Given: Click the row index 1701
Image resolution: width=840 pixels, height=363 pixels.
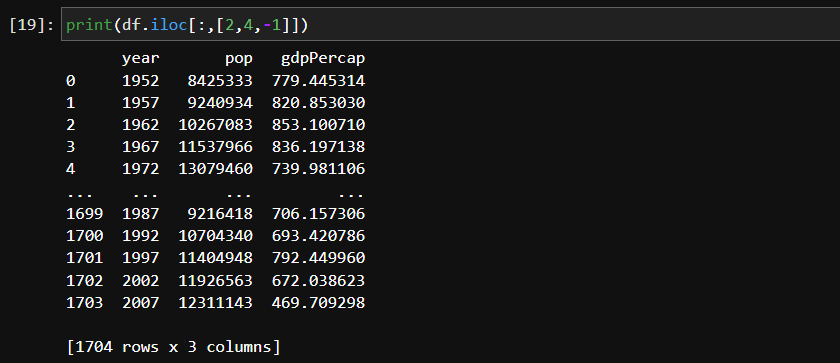Looking at the screenshot, I should pyautogui.click(x=85, y=259).
